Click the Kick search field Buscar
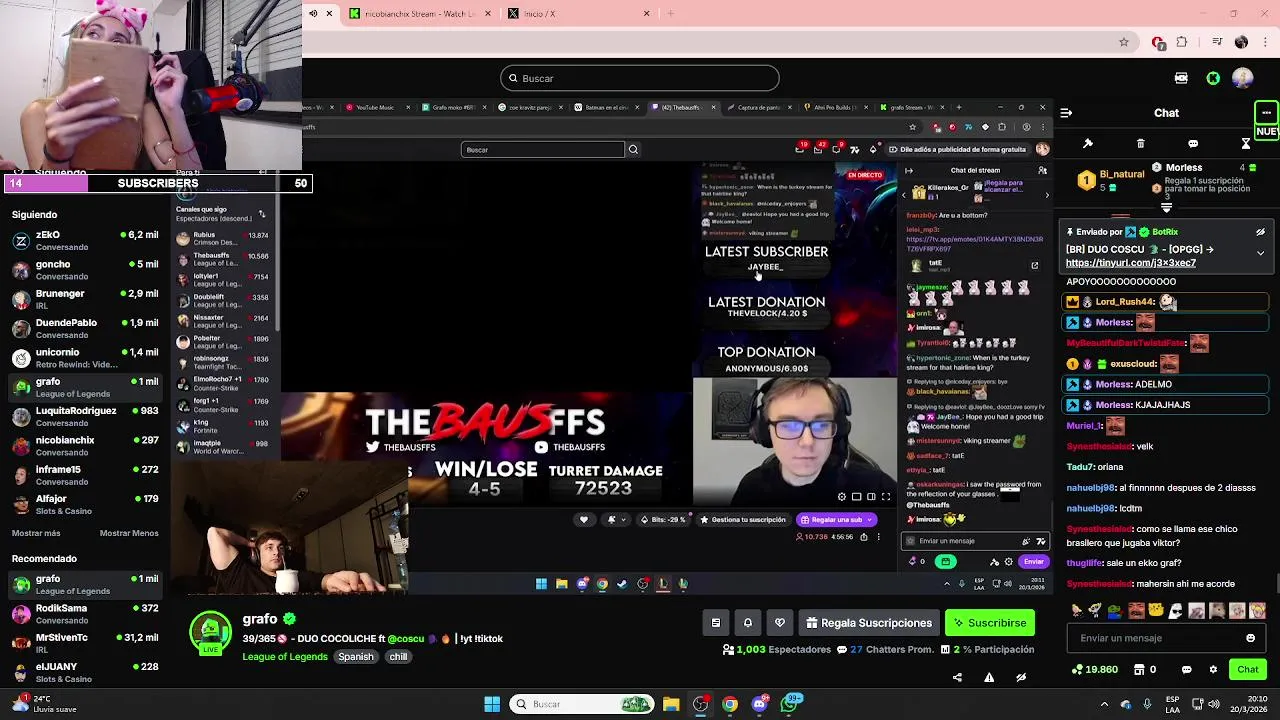 pyautogui.click(x=640, y=78)
